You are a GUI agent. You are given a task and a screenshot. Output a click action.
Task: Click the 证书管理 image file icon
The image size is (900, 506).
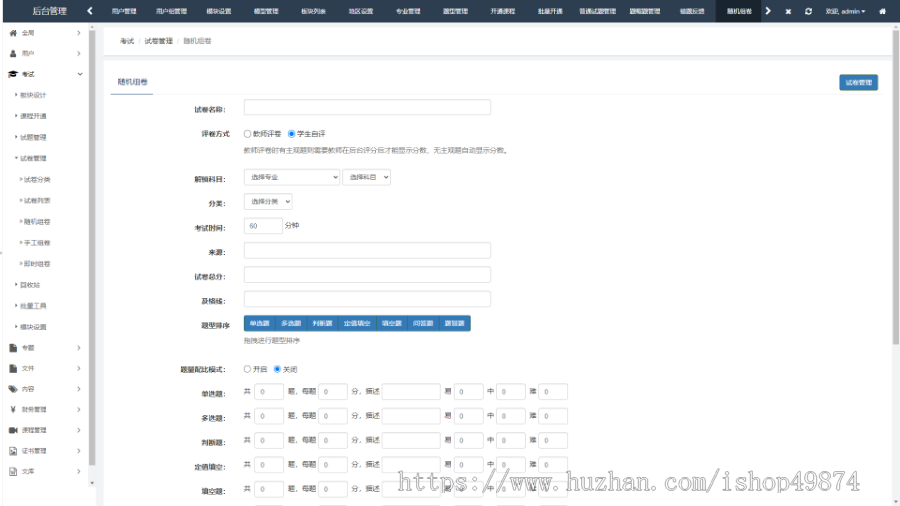coord(13,451)
